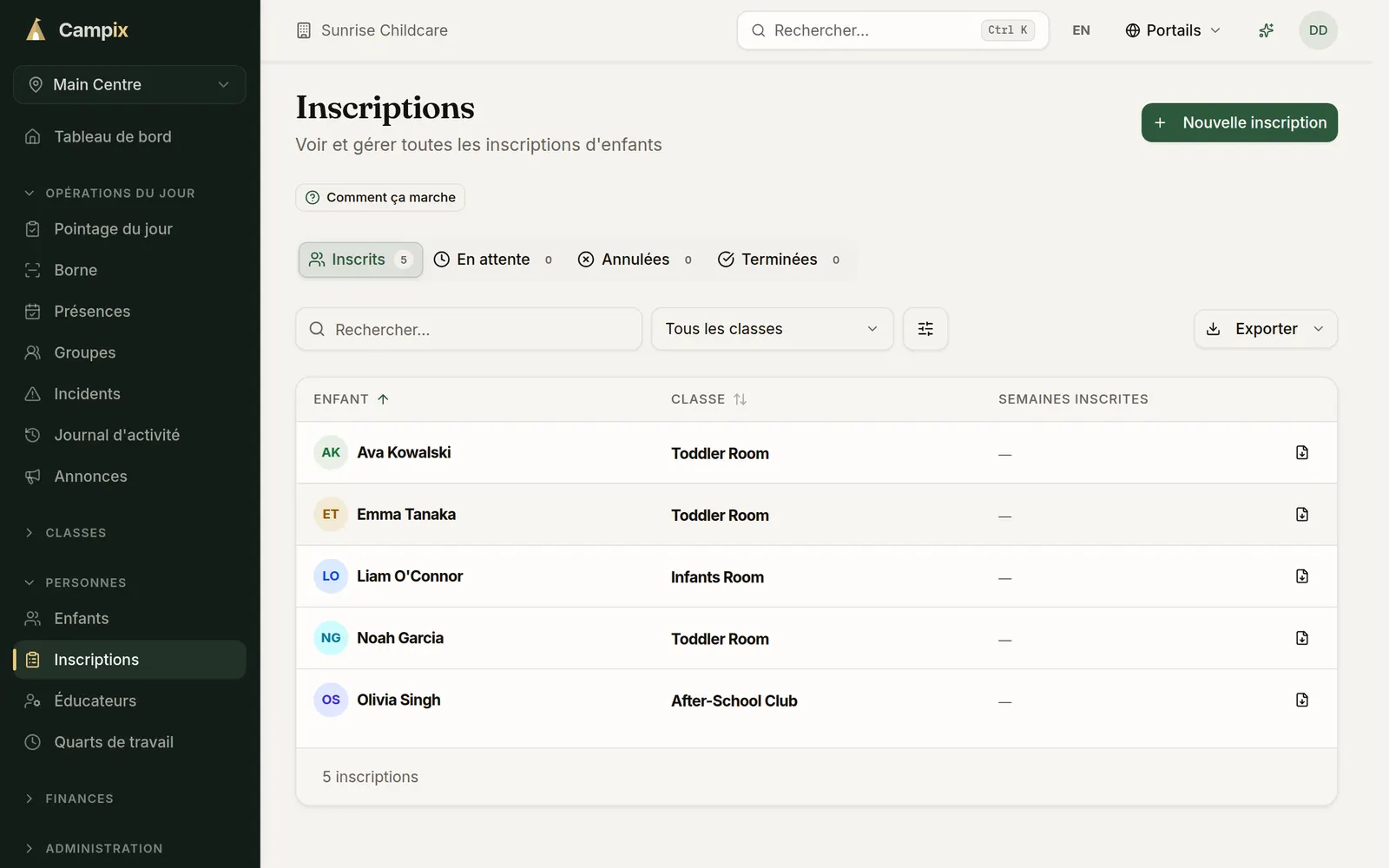The image size is (1389, 868).
Task: Toggle Enfant column sort arrow
Action: pos(383,399)
